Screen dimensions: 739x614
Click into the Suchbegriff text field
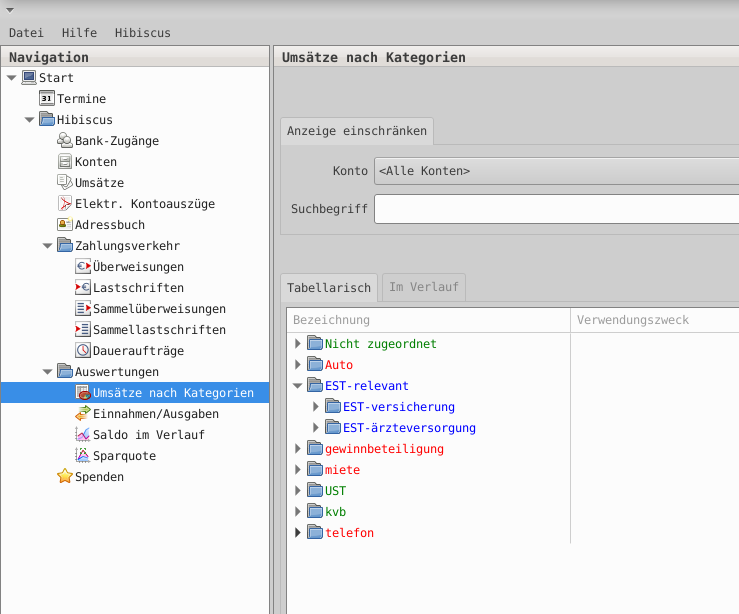point(556,209)
